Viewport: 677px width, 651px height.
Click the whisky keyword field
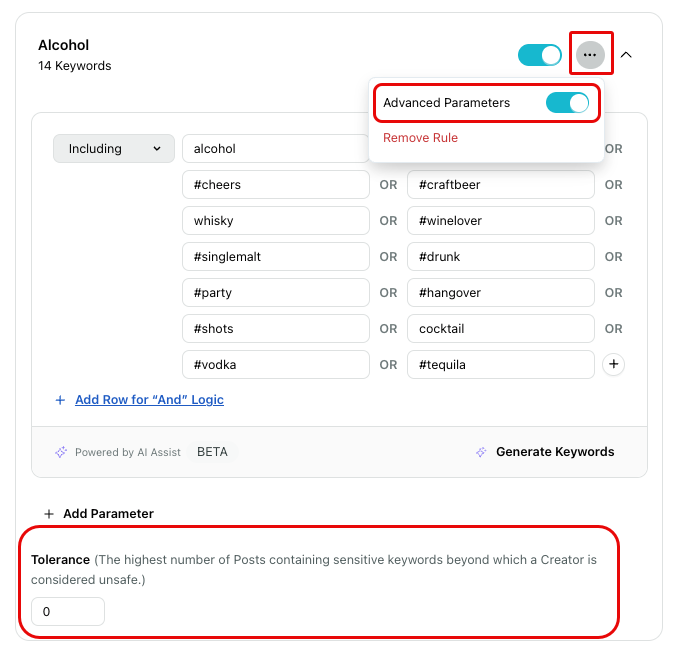276,221
